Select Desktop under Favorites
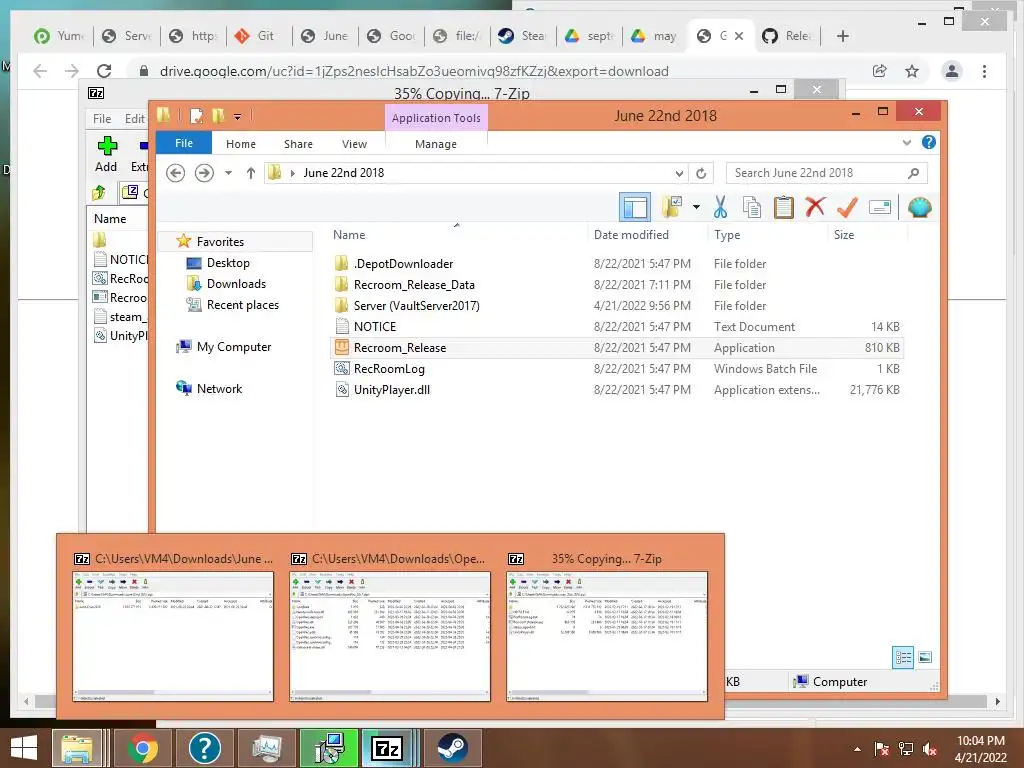 [x=228, y=263]
